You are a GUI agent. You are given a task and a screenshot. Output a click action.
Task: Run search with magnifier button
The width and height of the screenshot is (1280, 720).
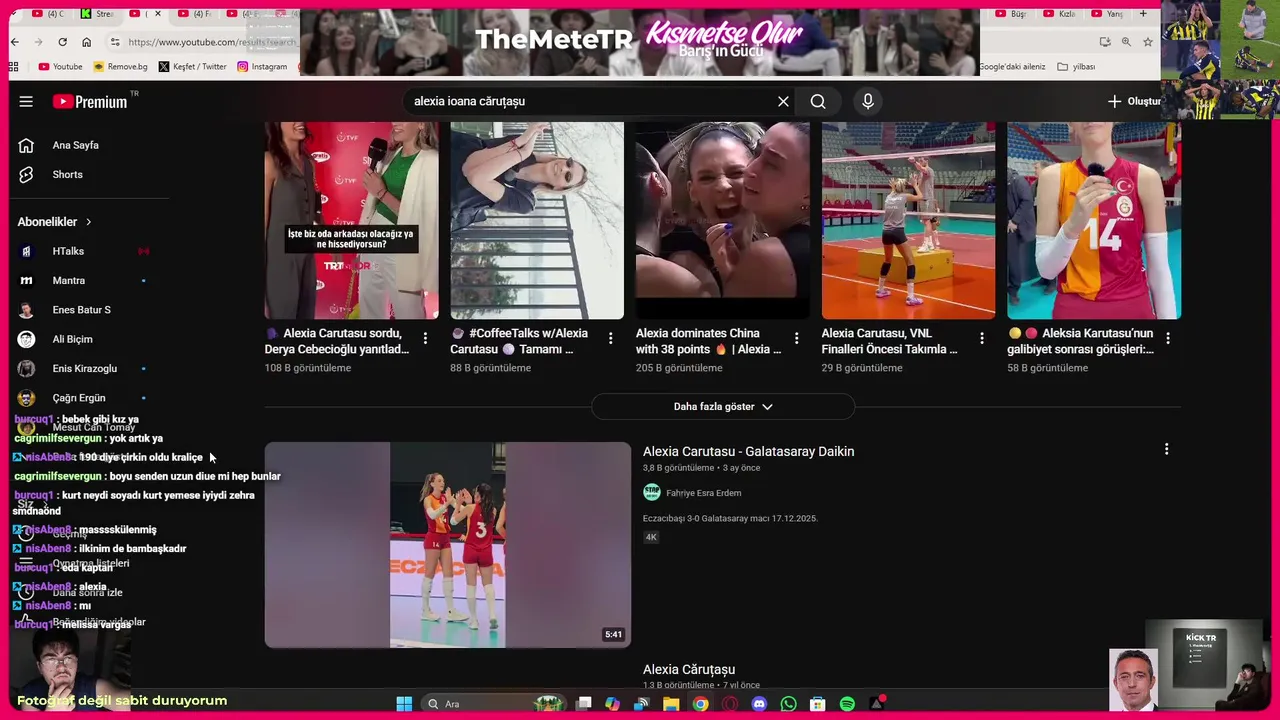(818, 101)
